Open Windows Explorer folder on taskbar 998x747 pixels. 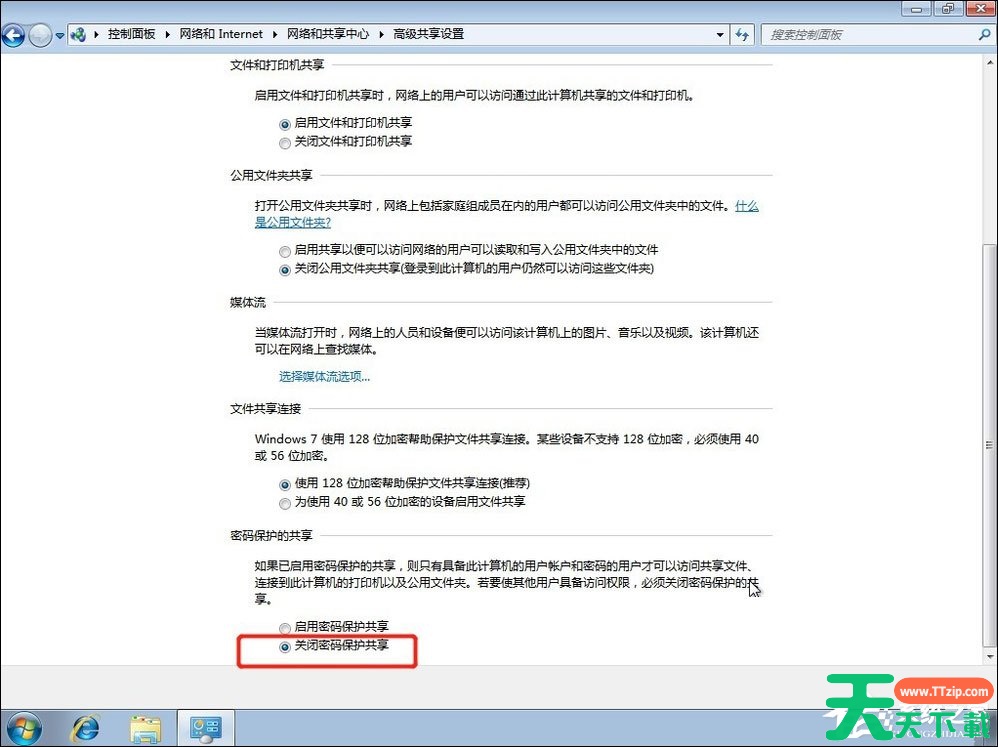(x=146, y=729)
